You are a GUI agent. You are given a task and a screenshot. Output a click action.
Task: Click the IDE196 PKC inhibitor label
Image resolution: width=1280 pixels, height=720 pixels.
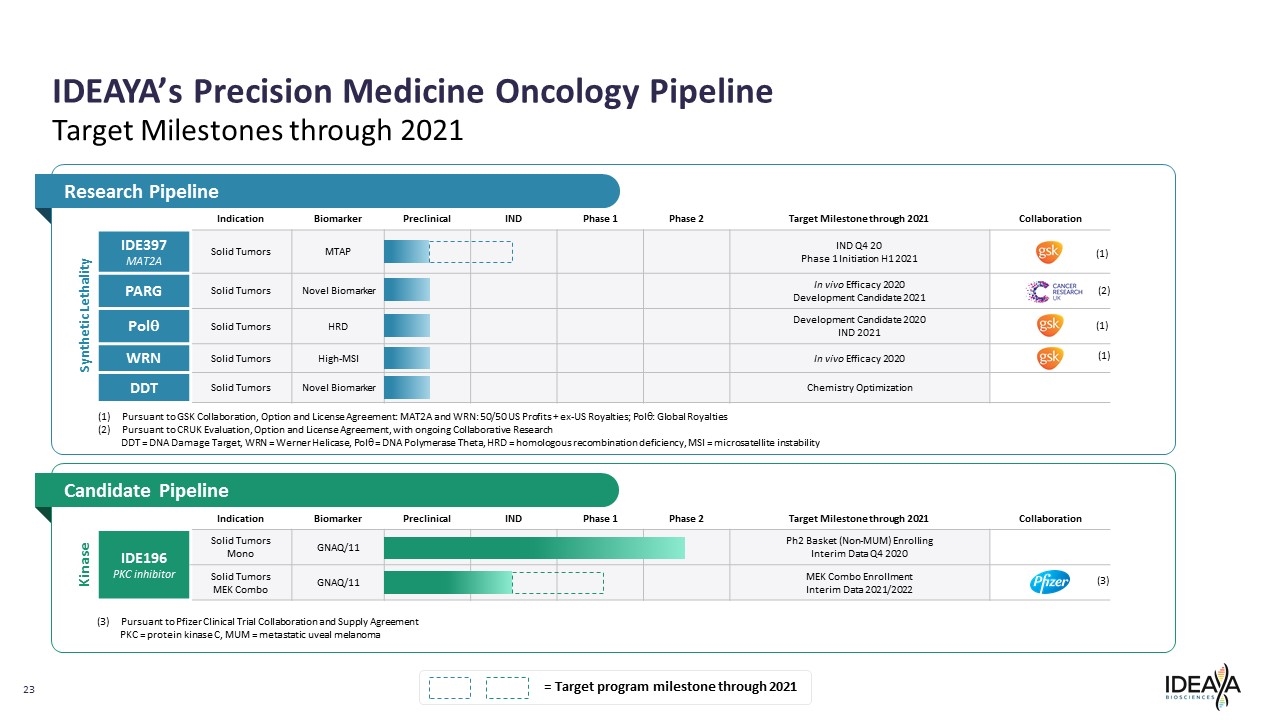point(143,564)
